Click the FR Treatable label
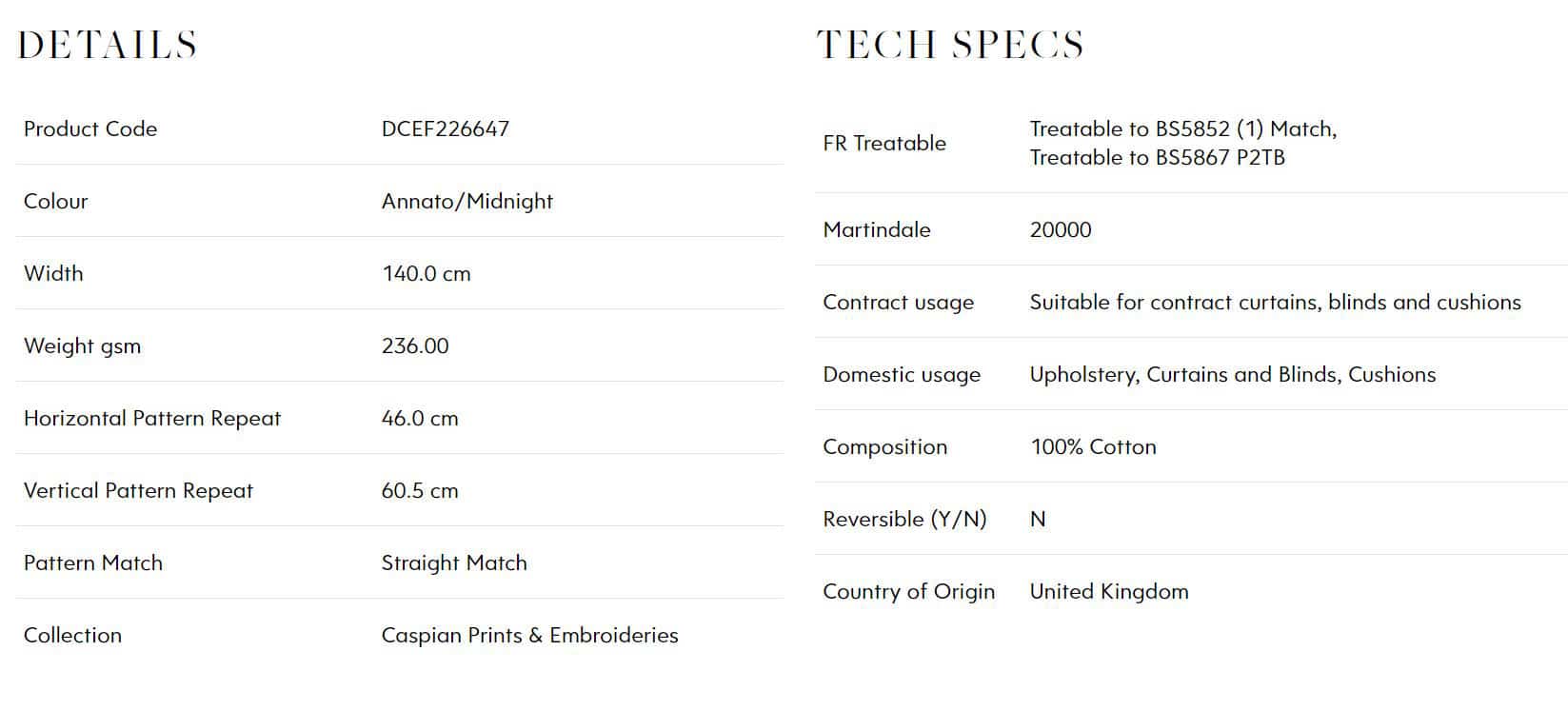Screen dimensions: 1568x710 pyautogui.click(x=884, y=144)
